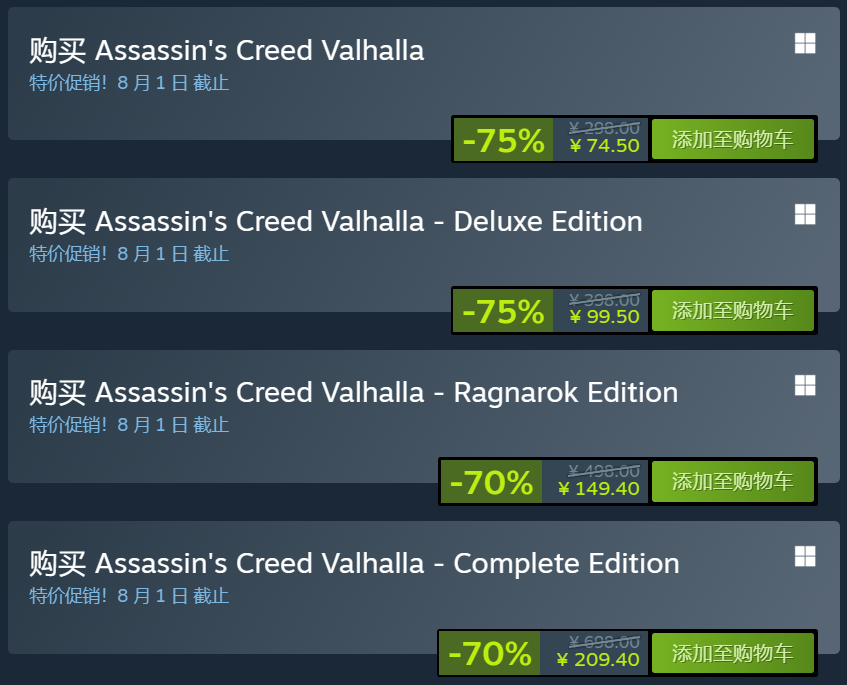The image size is (847, 685).
Task: Click the -75% badge on base game
Action: click(x=503, y=140)
